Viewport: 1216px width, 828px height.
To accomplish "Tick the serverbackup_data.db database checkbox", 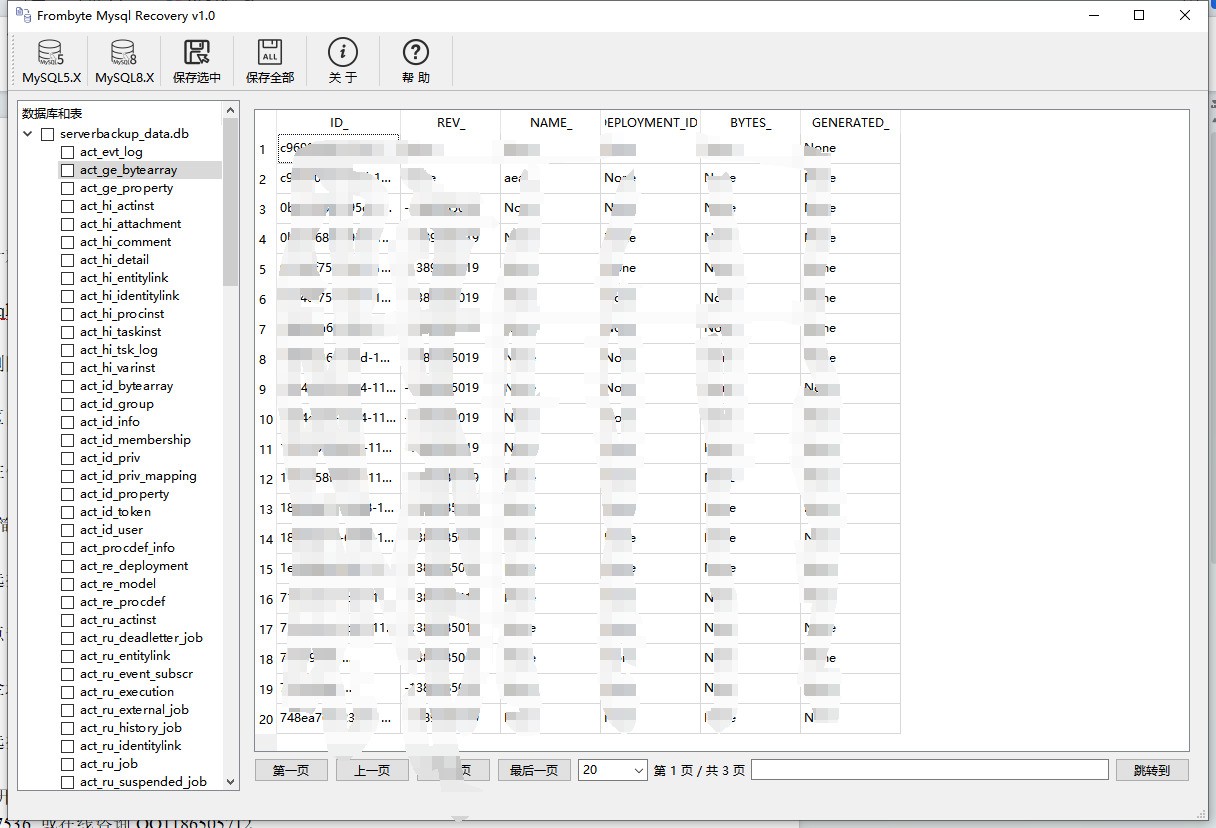I will 48,134.
